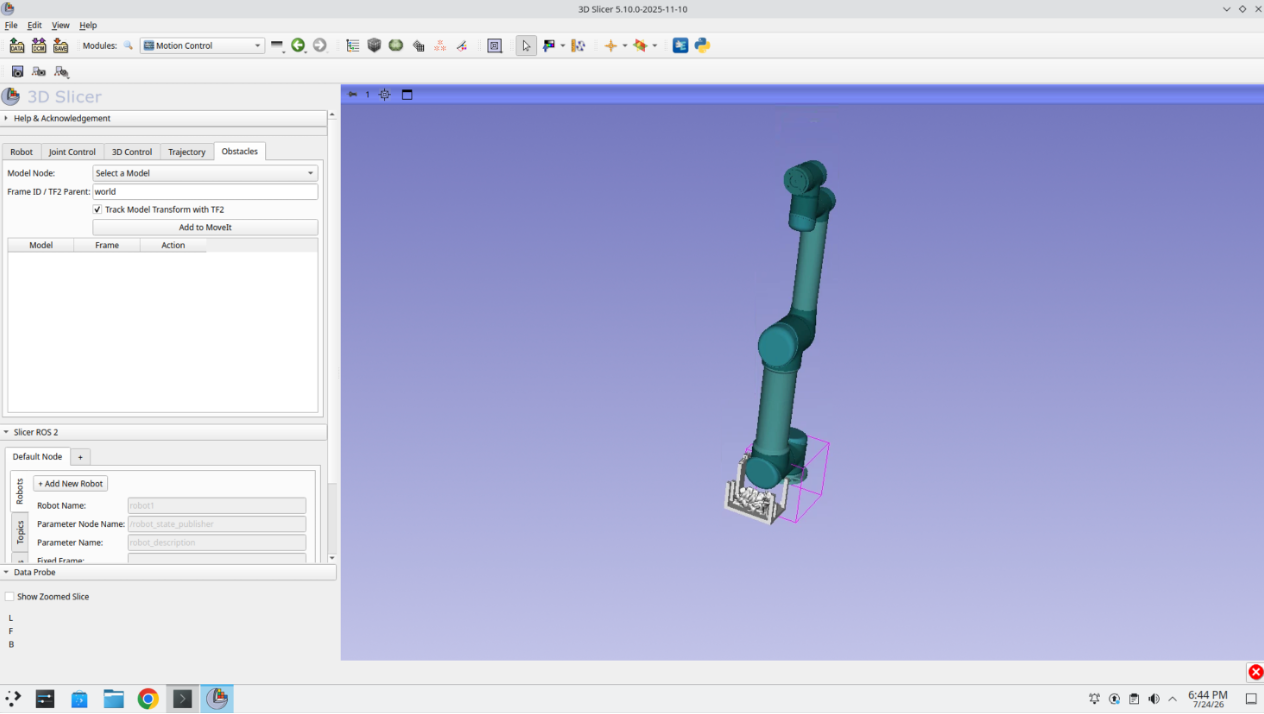Click the red error indicator in status bar
Viewport: 1264px width, 714px height.
click(1255, 672)
